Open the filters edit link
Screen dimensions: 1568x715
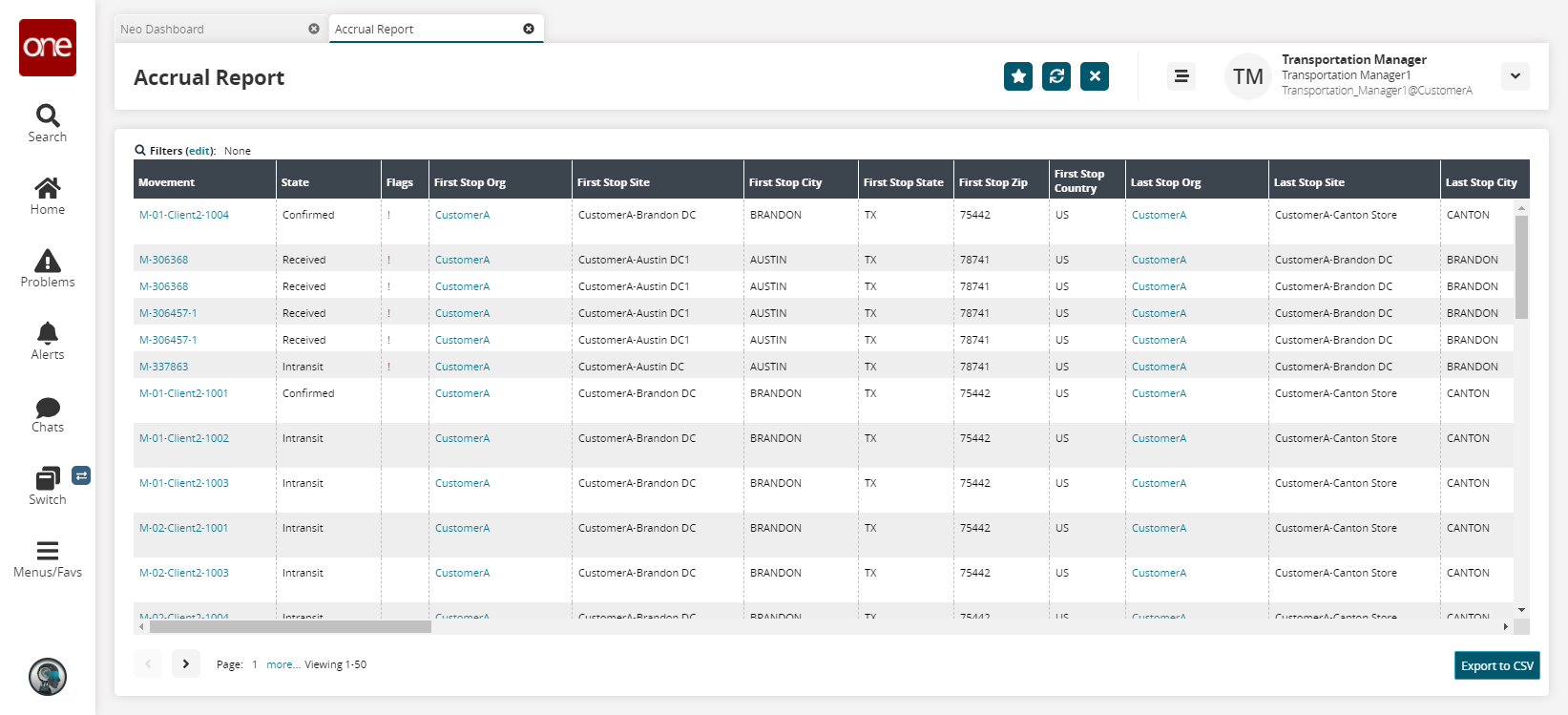coord(199,151)
